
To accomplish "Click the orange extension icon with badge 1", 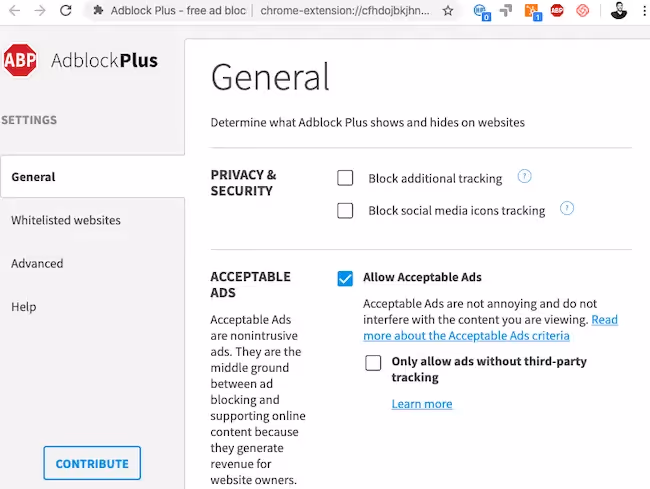I will tap(532, 11).
